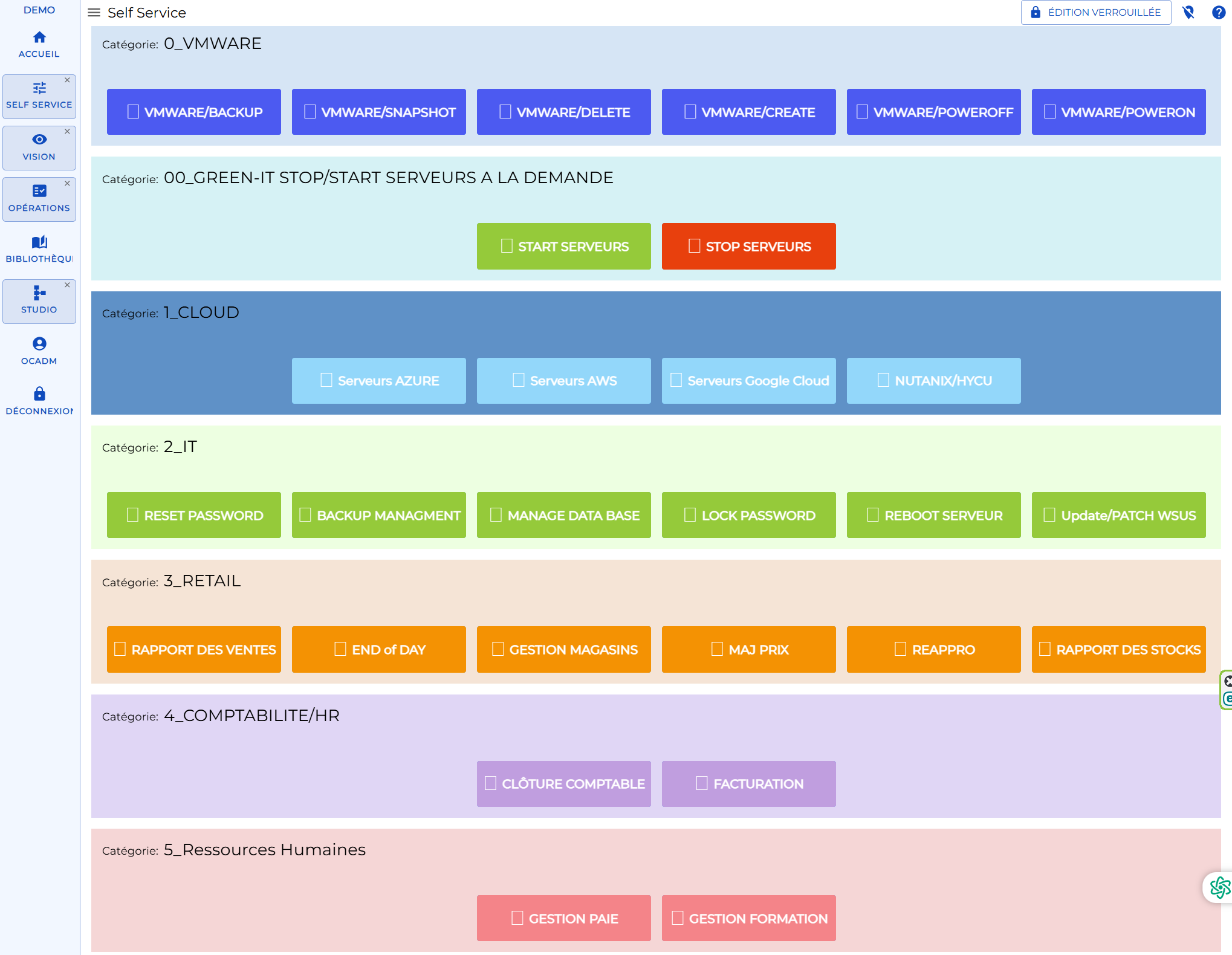
Task: Open the green assistant icon at bottom right
Action: tap(1219, 887)
